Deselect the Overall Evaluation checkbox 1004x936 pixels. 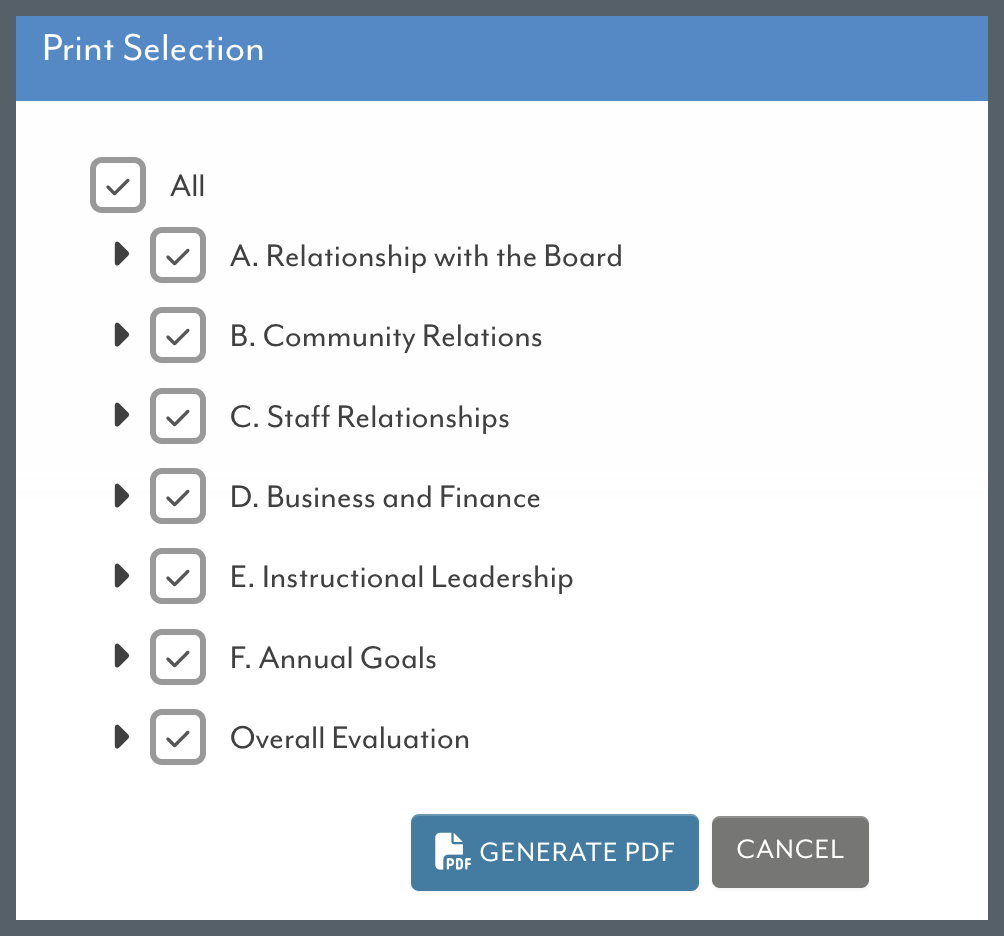tap(178, 737)
